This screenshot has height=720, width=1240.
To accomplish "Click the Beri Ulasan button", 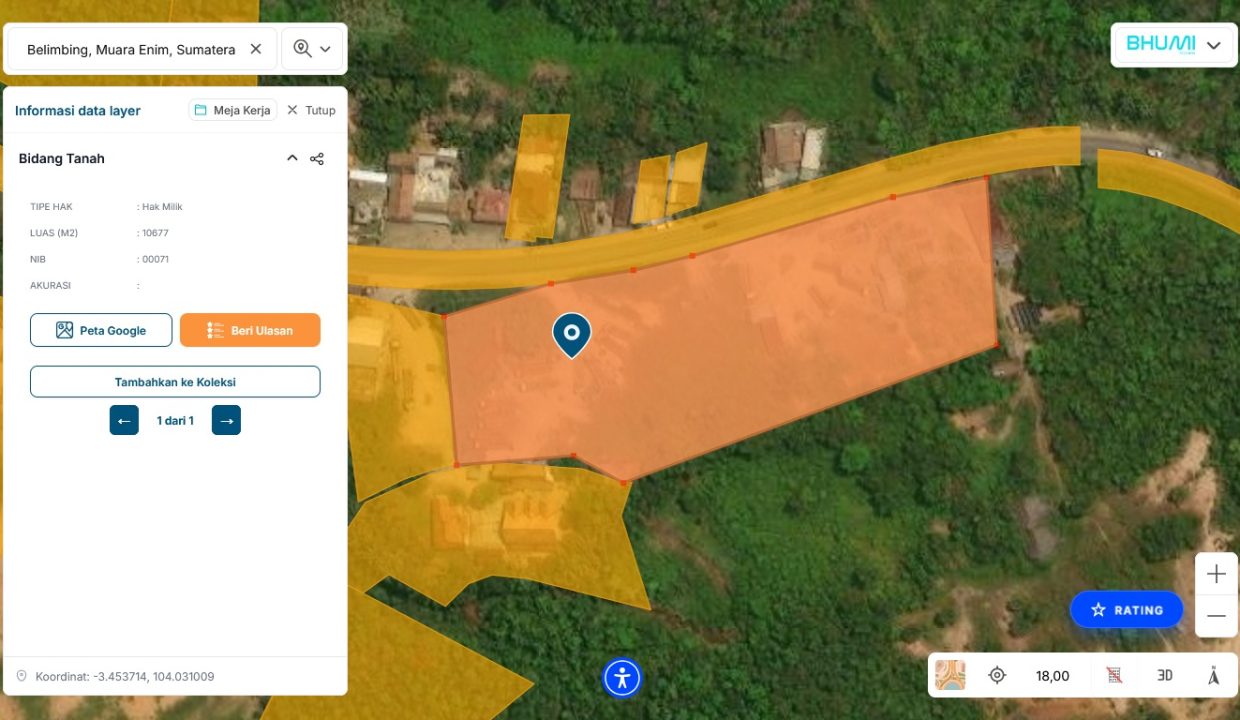I will [x=250, y=330].
